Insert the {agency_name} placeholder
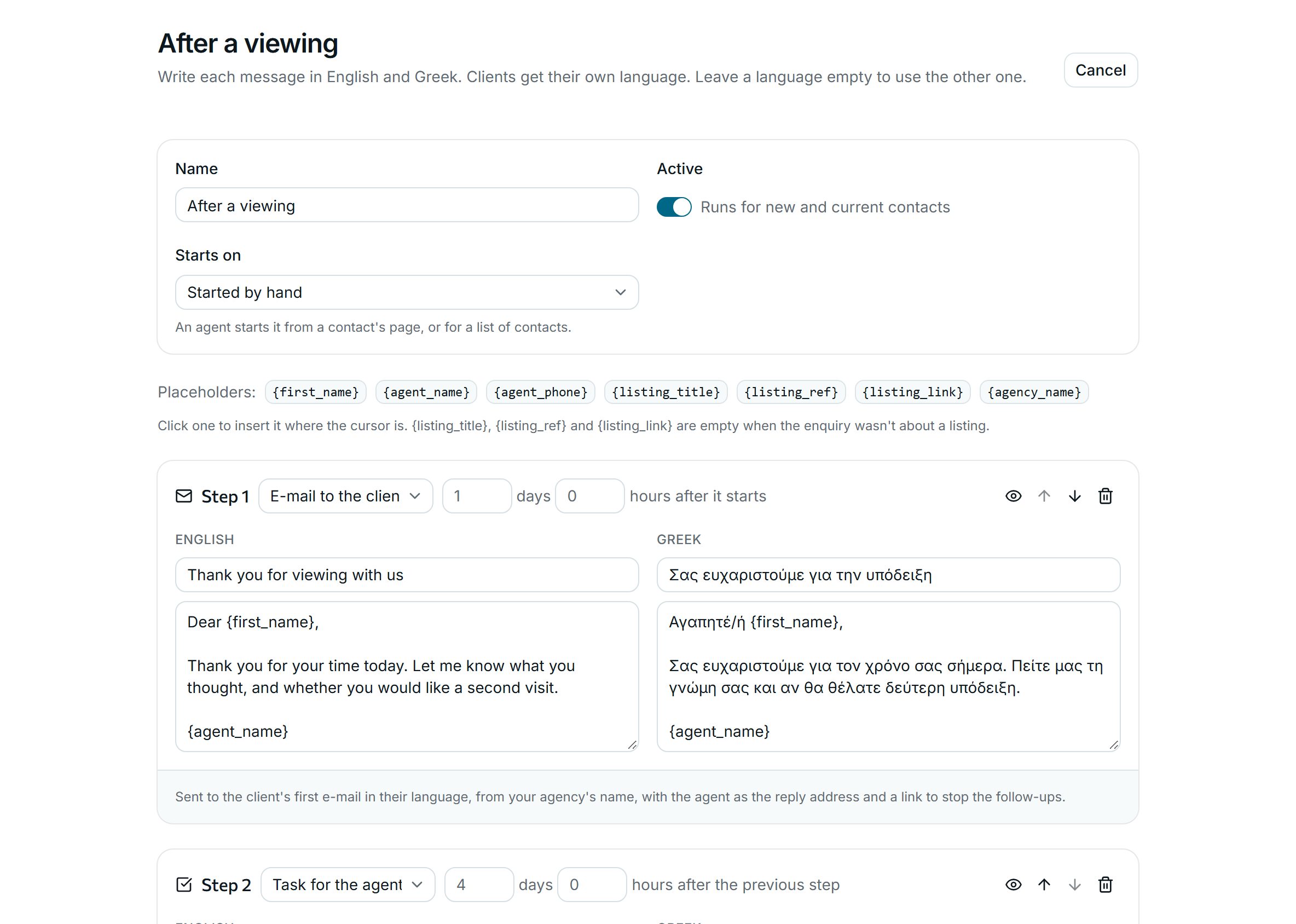This screenshot has height=924, width=1296. 1034,392
